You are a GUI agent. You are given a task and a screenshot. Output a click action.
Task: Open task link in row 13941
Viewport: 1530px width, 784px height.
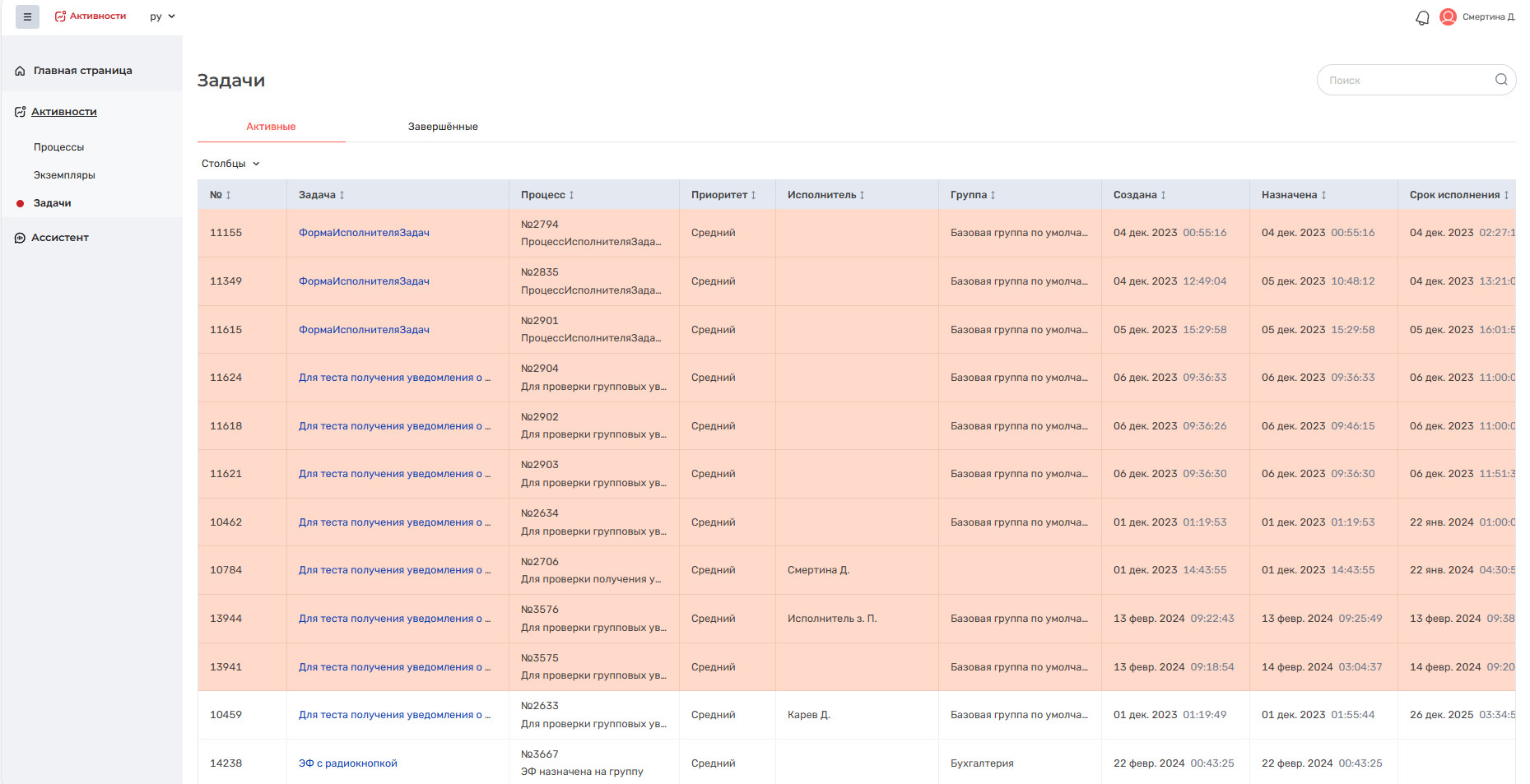394,667
